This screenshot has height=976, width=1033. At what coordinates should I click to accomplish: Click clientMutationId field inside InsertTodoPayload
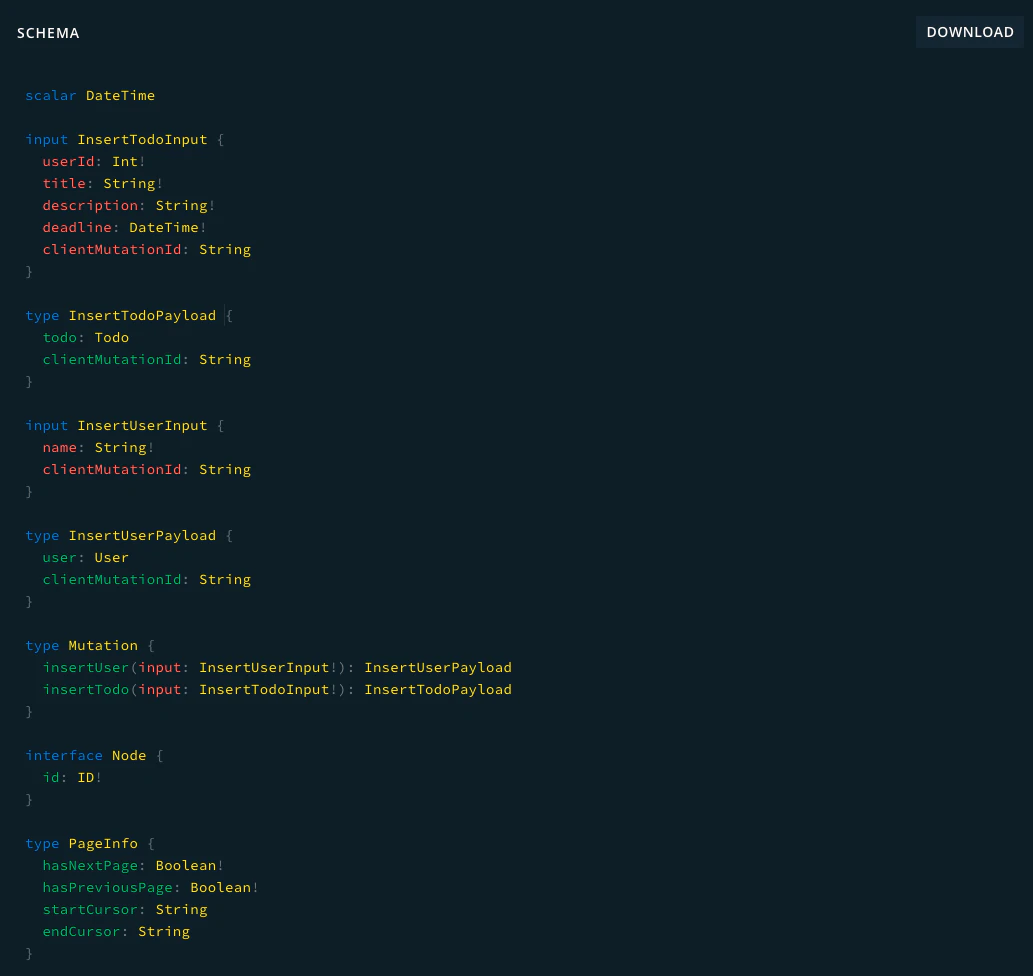(147, 360)
